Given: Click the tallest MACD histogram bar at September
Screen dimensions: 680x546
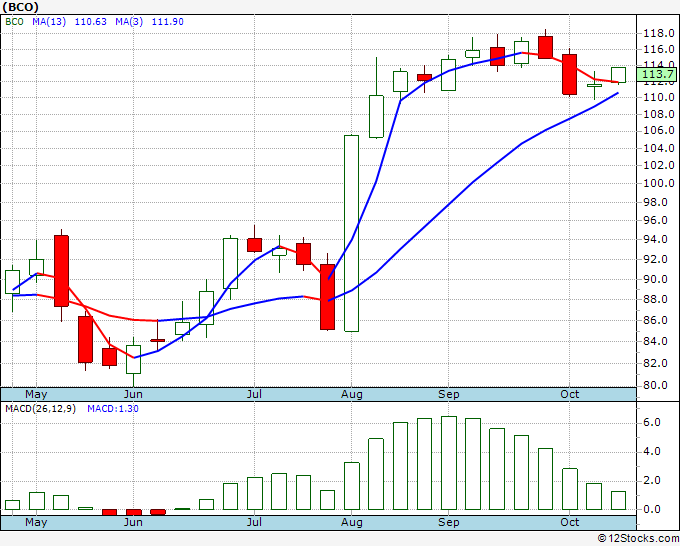Looking at the screenshot, I should [449, 463].
